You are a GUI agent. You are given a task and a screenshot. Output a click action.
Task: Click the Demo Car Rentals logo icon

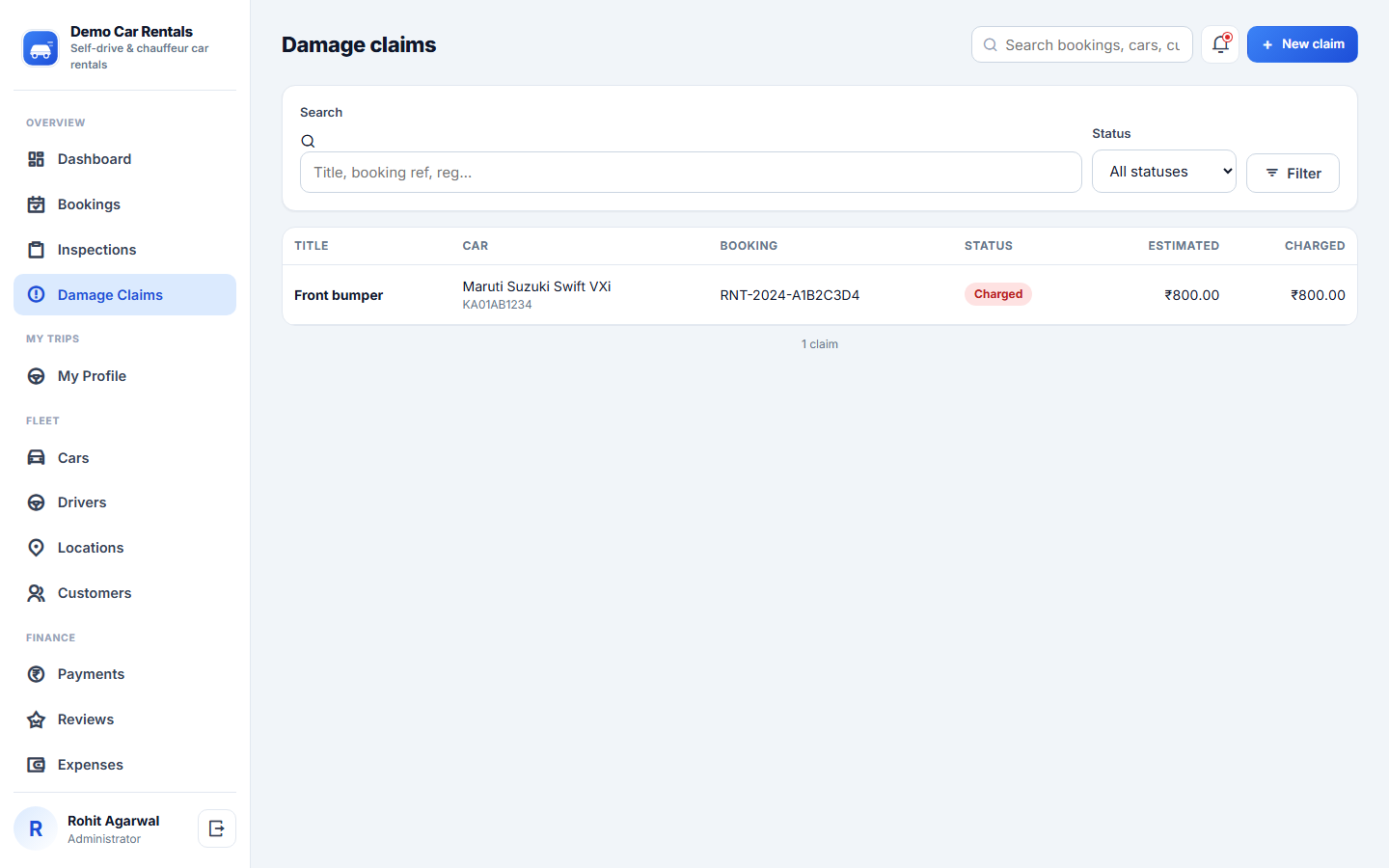41,48
